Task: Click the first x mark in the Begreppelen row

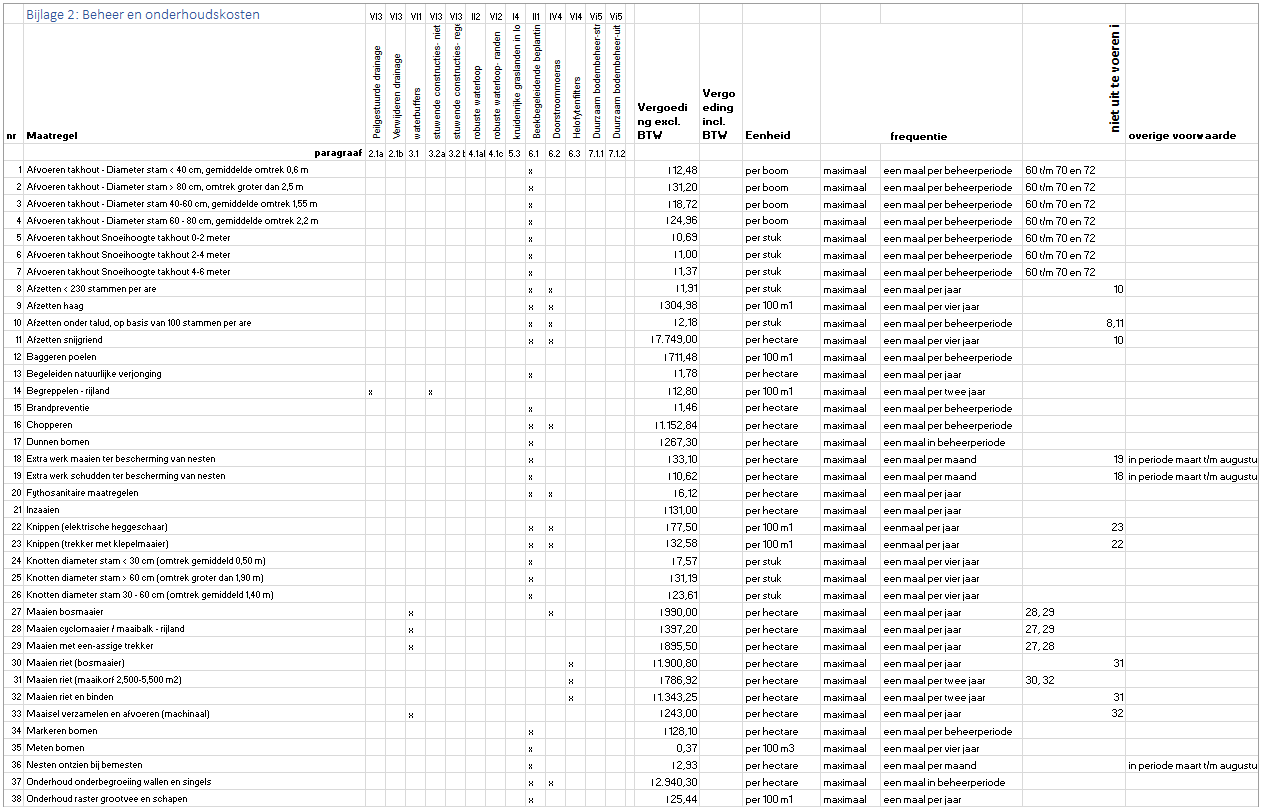Action: [370, 392]
